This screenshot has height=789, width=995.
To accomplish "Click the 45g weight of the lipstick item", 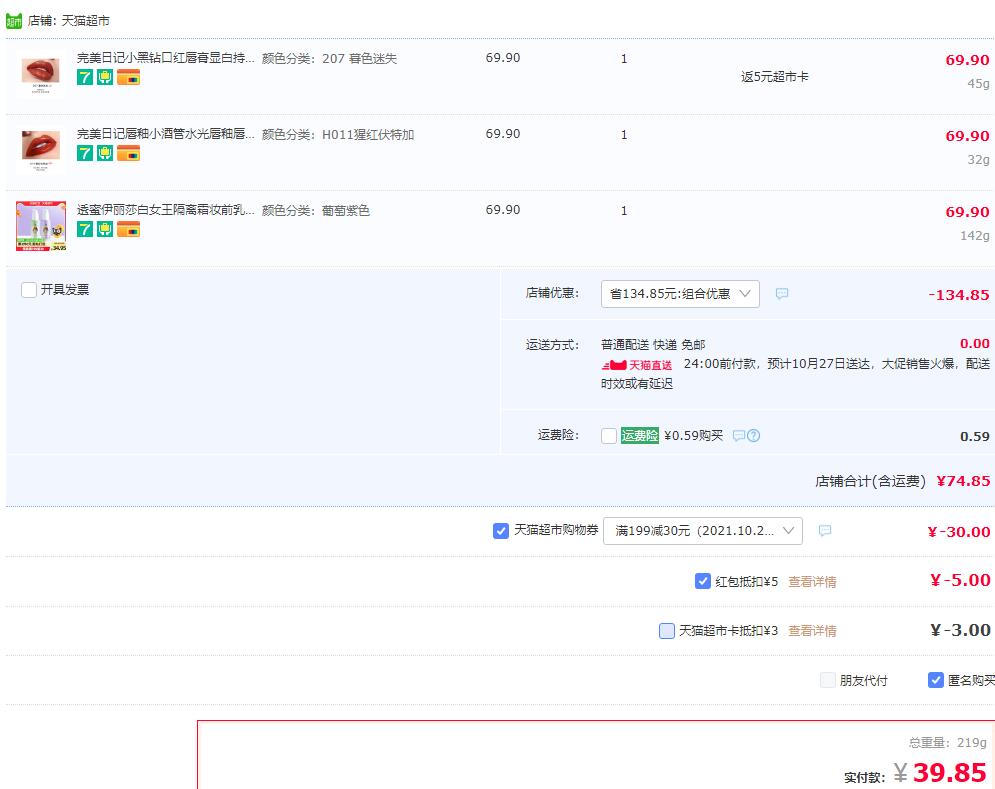I will [979, 84].
